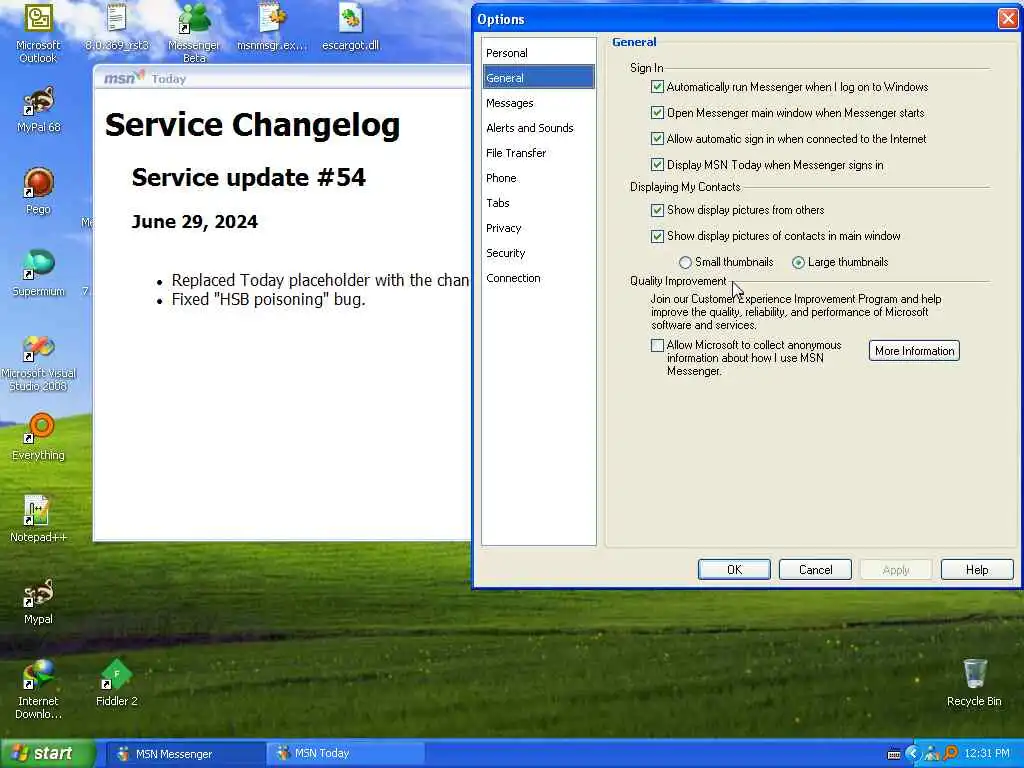Open the Messages options category
Viewport: 1024px width, 768px height.
click(539, 103)
